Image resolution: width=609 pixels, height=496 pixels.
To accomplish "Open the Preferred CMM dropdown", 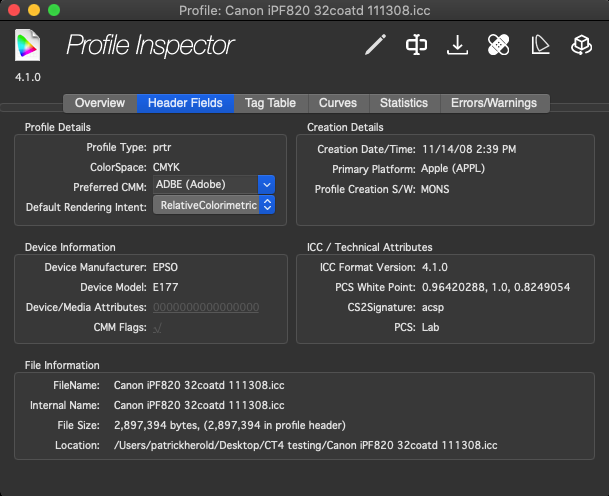I will tap(265, 184).
